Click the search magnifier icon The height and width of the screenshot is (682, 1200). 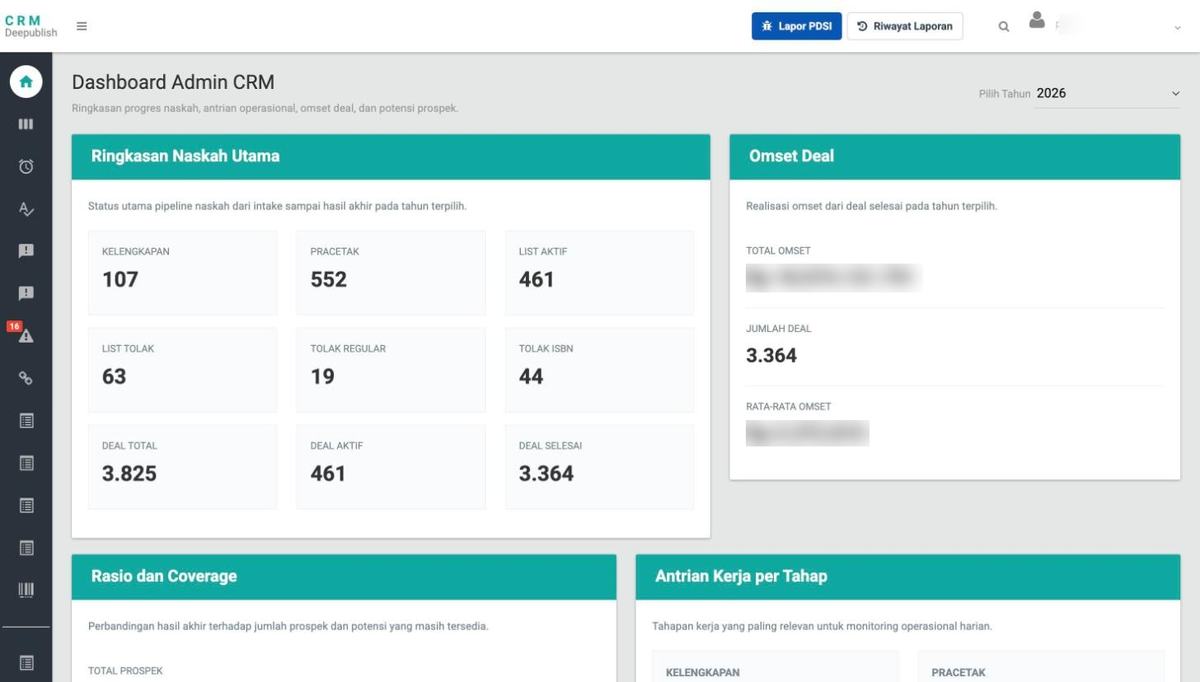(x=1004, y=27)
